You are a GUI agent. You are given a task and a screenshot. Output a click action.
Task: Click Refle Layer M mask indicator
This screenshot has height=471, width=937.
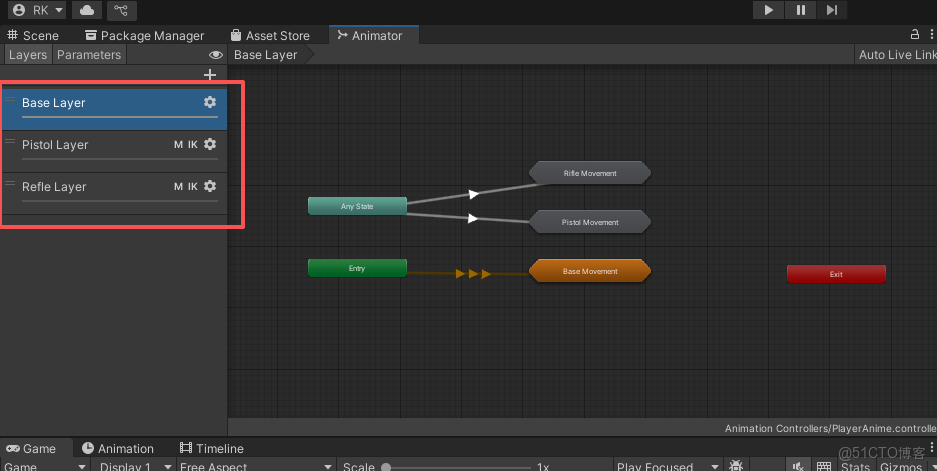point(178,186)
